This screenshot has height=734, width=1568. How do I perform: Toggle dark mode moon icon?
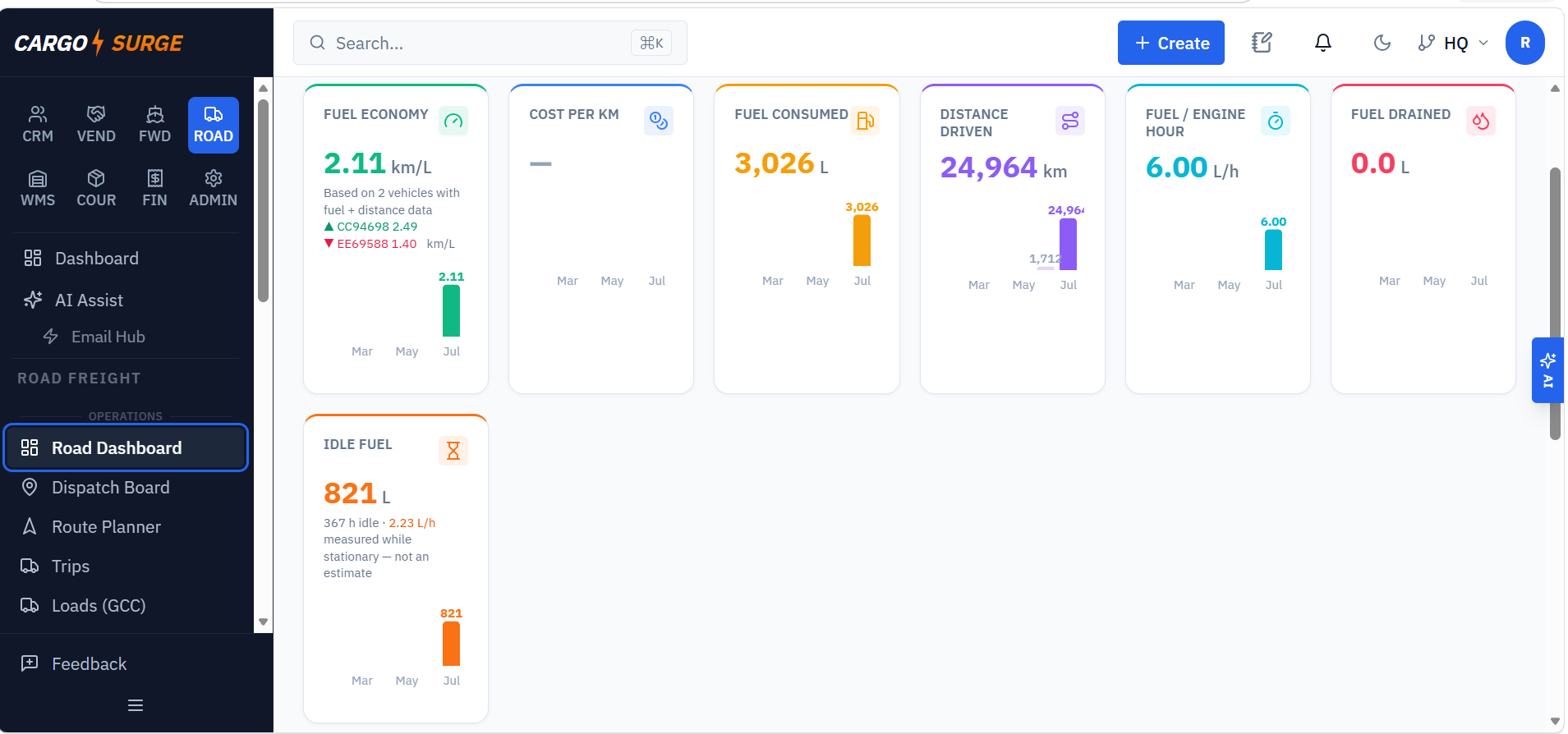(1382, 43)
